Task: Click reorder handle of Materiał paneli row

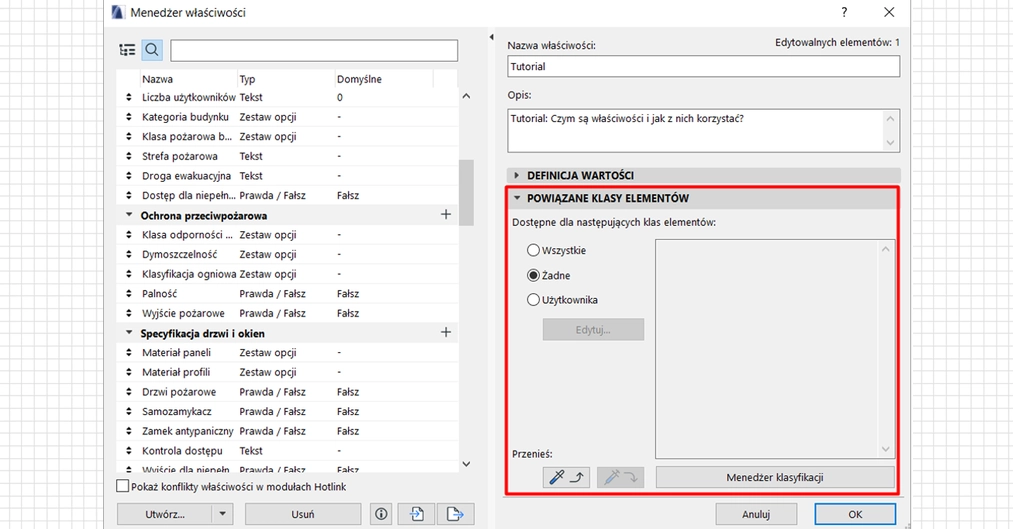Action: (128, 353)
